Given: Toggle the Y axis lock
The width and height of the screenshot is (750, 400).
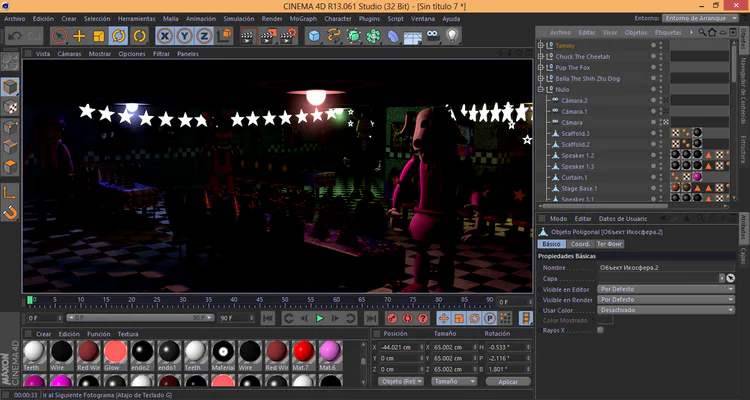Looking at the screenshot, I should point(185,36).
